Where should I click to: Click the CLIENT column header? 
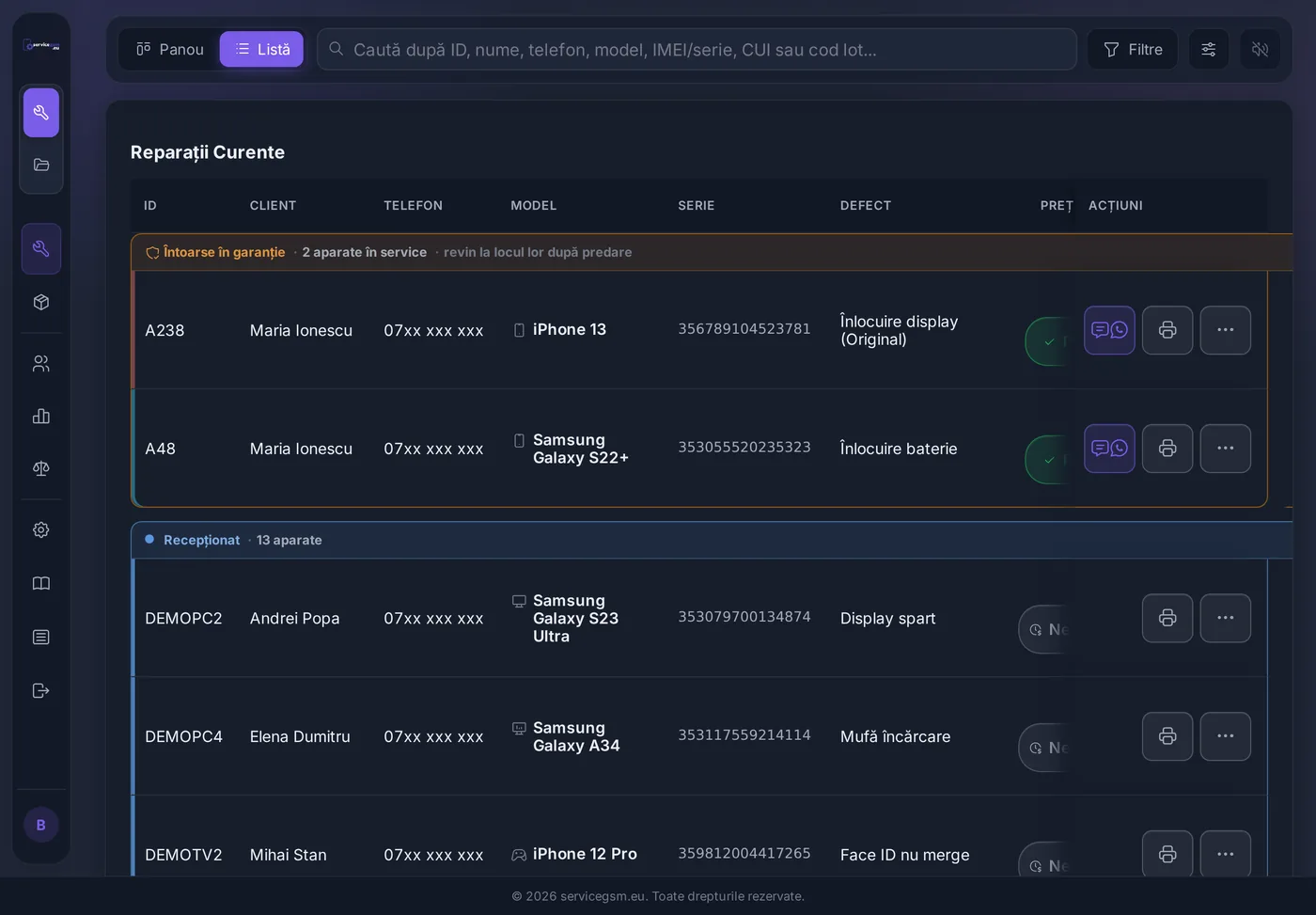[x=273, y=206]
